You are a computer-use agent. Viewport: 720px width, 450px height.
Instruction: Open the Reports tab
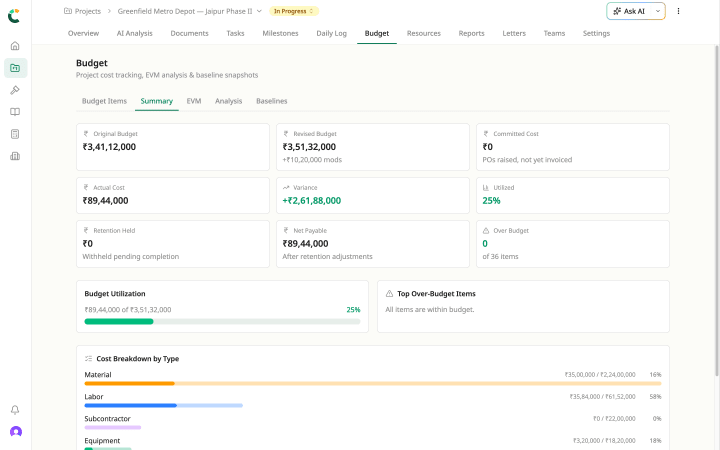(471, 33)
